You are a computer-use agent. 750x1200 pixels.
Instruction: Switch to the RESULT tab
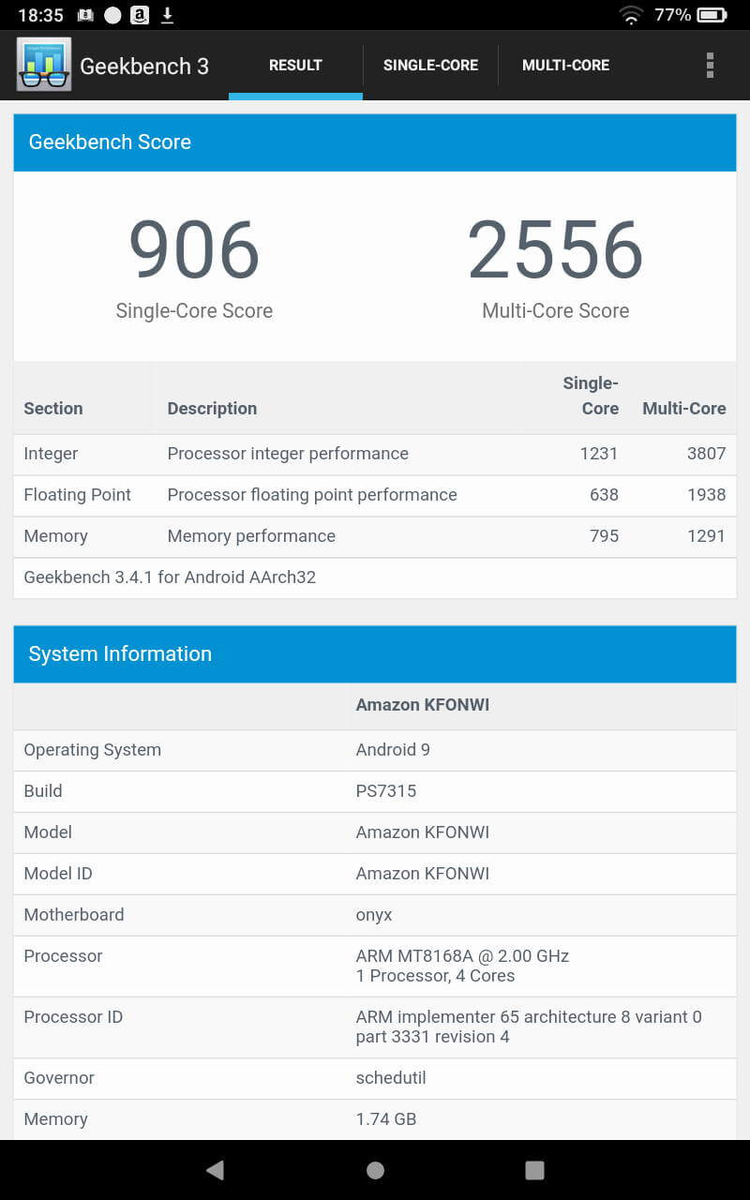(x=296, y=65)
